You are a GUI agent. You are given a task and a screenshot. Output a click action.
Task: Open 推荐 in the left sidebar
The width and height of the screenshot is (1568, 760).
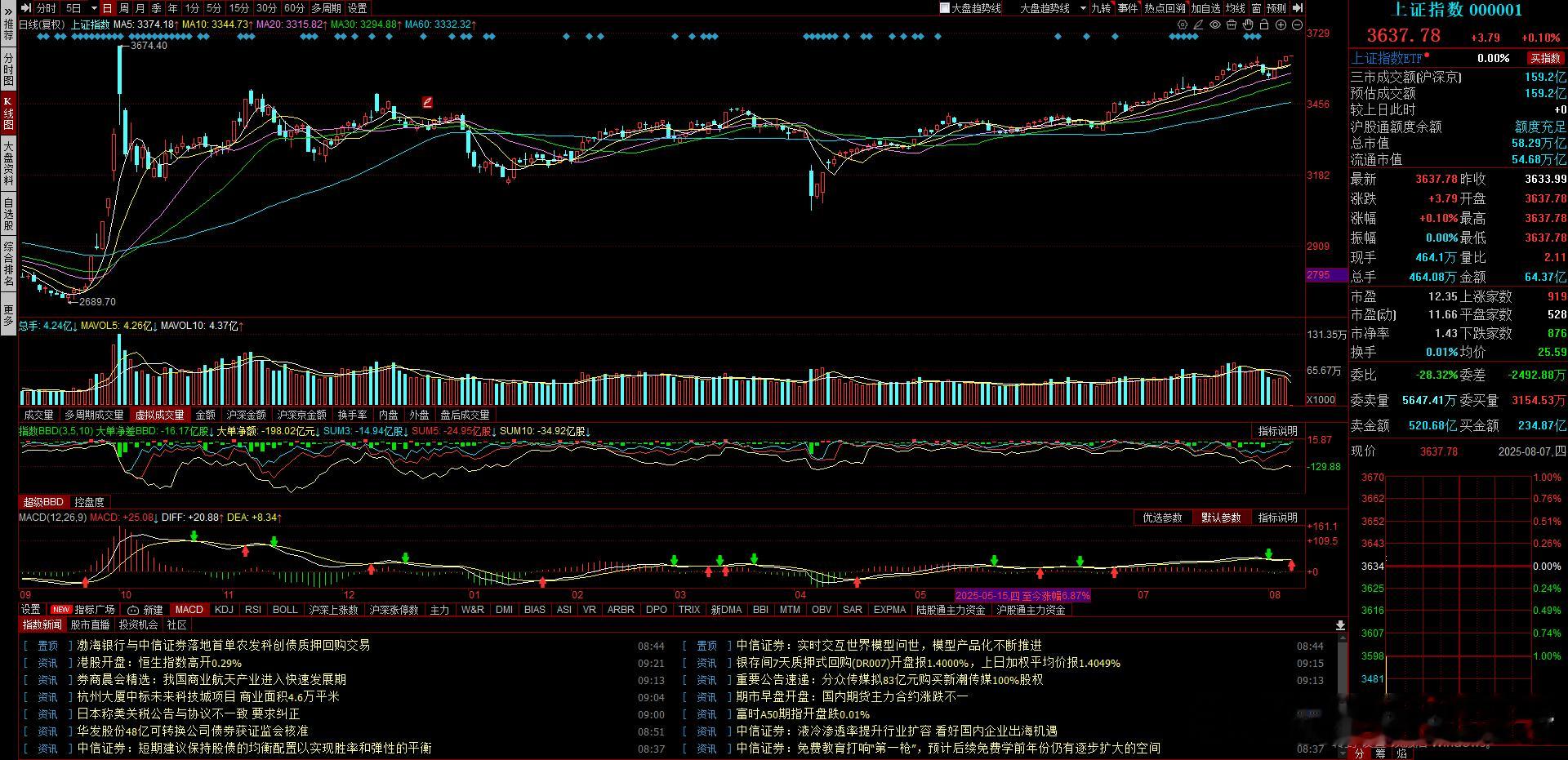click(8, 30)
